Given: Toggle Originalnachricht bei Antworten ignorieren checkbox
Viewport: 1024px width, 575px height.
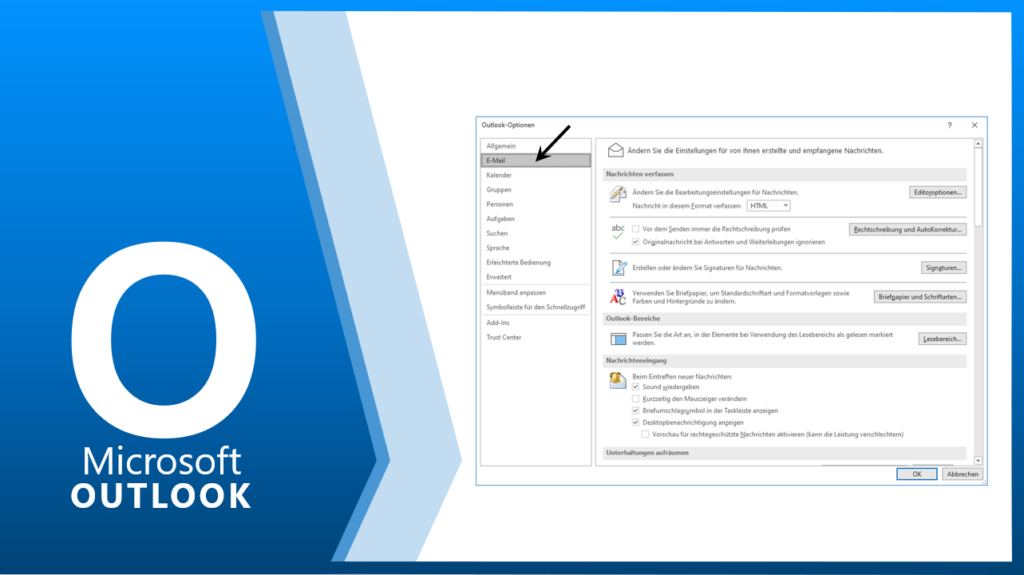Looking at the screenshot, I should [x=635, y=242].
